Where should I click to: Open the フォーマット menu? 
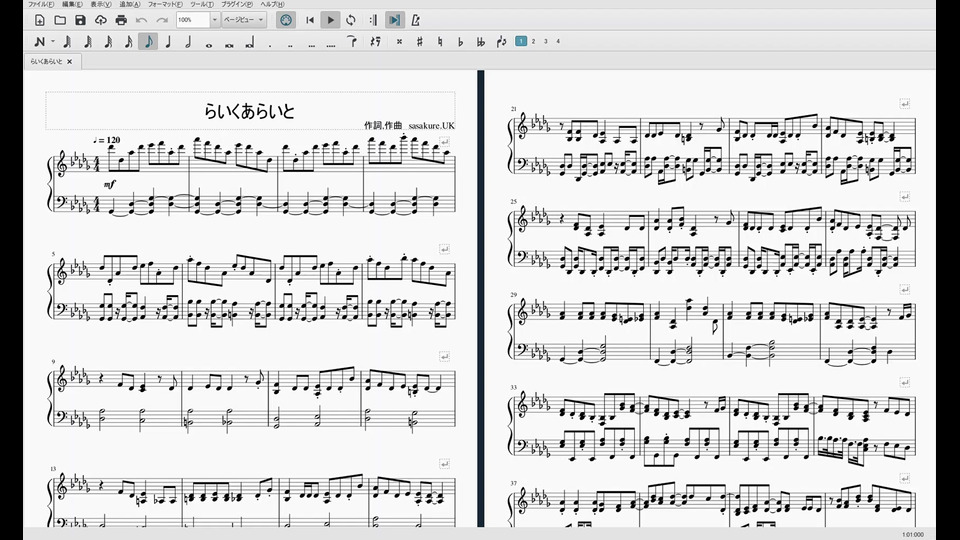click(x=165, y=4)
